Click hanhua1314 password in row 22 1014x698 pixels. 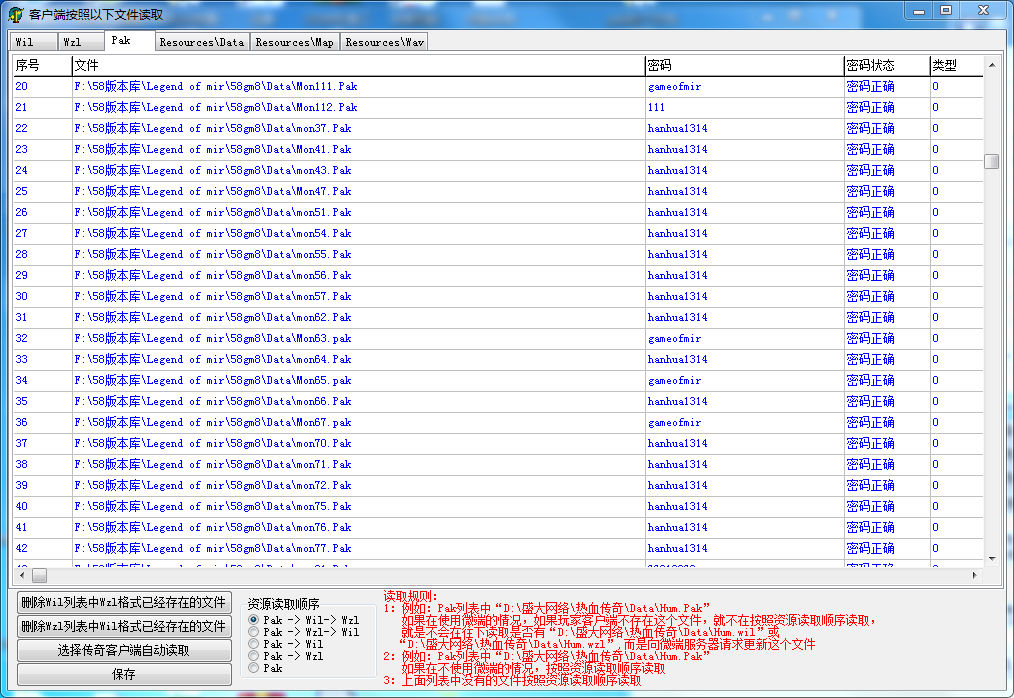678,128
